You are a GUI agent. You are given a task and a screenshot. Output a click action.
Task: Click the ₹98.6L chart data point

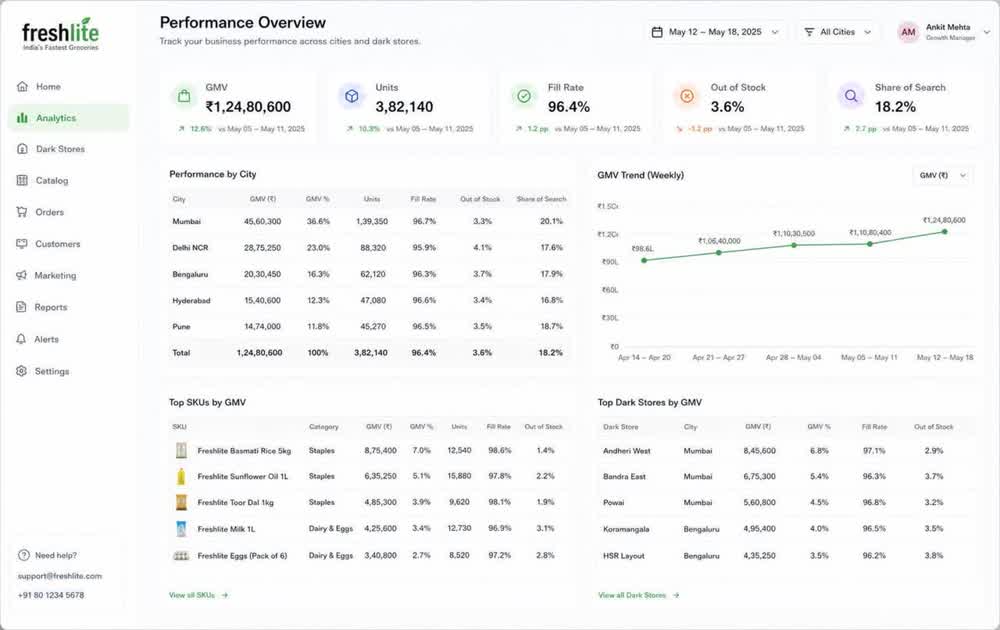click(x=644, y=260)
